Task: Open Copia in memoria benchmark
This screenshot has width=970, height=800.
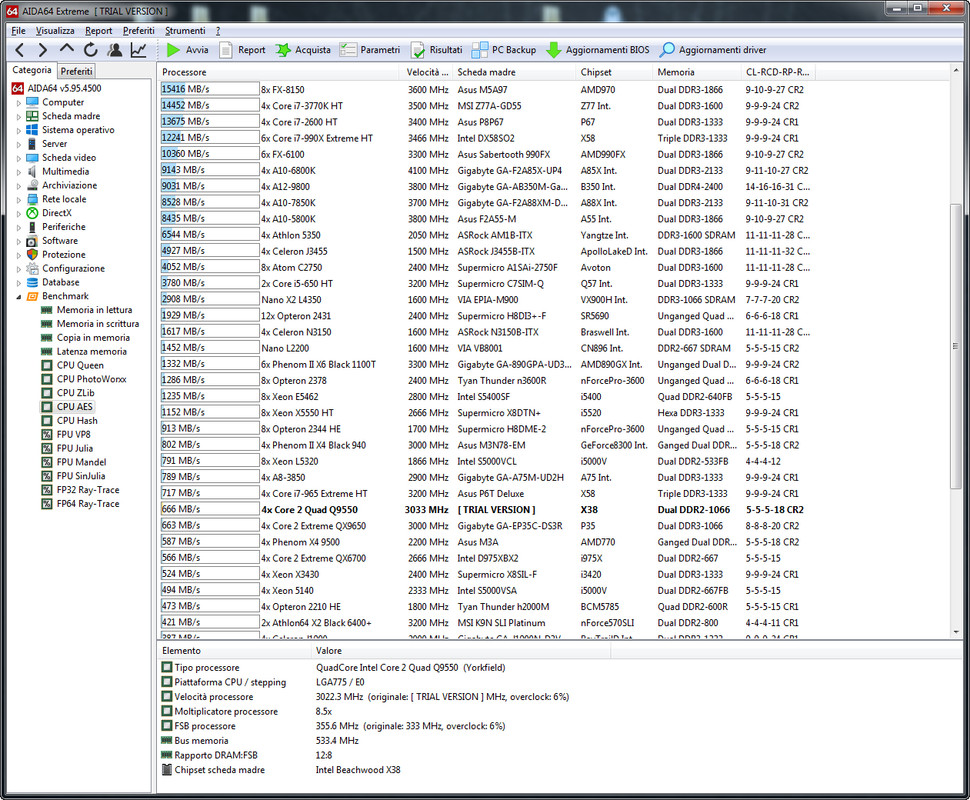Action: pos(93,338)
